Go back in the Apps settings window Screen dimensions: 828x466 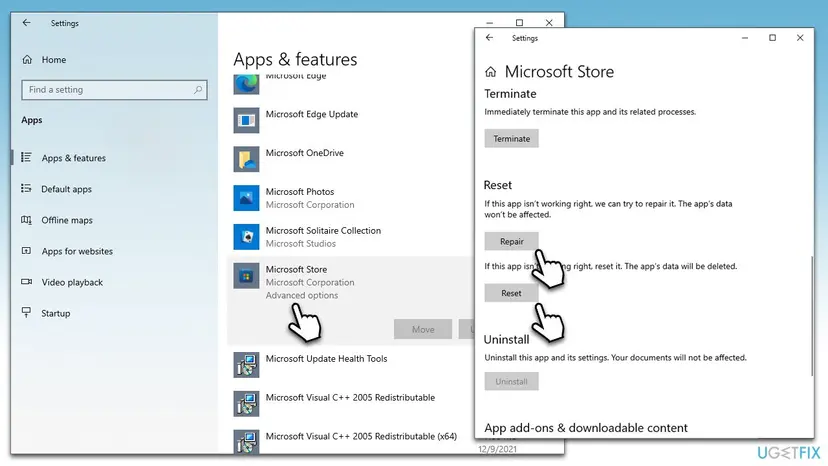(26, 23)
